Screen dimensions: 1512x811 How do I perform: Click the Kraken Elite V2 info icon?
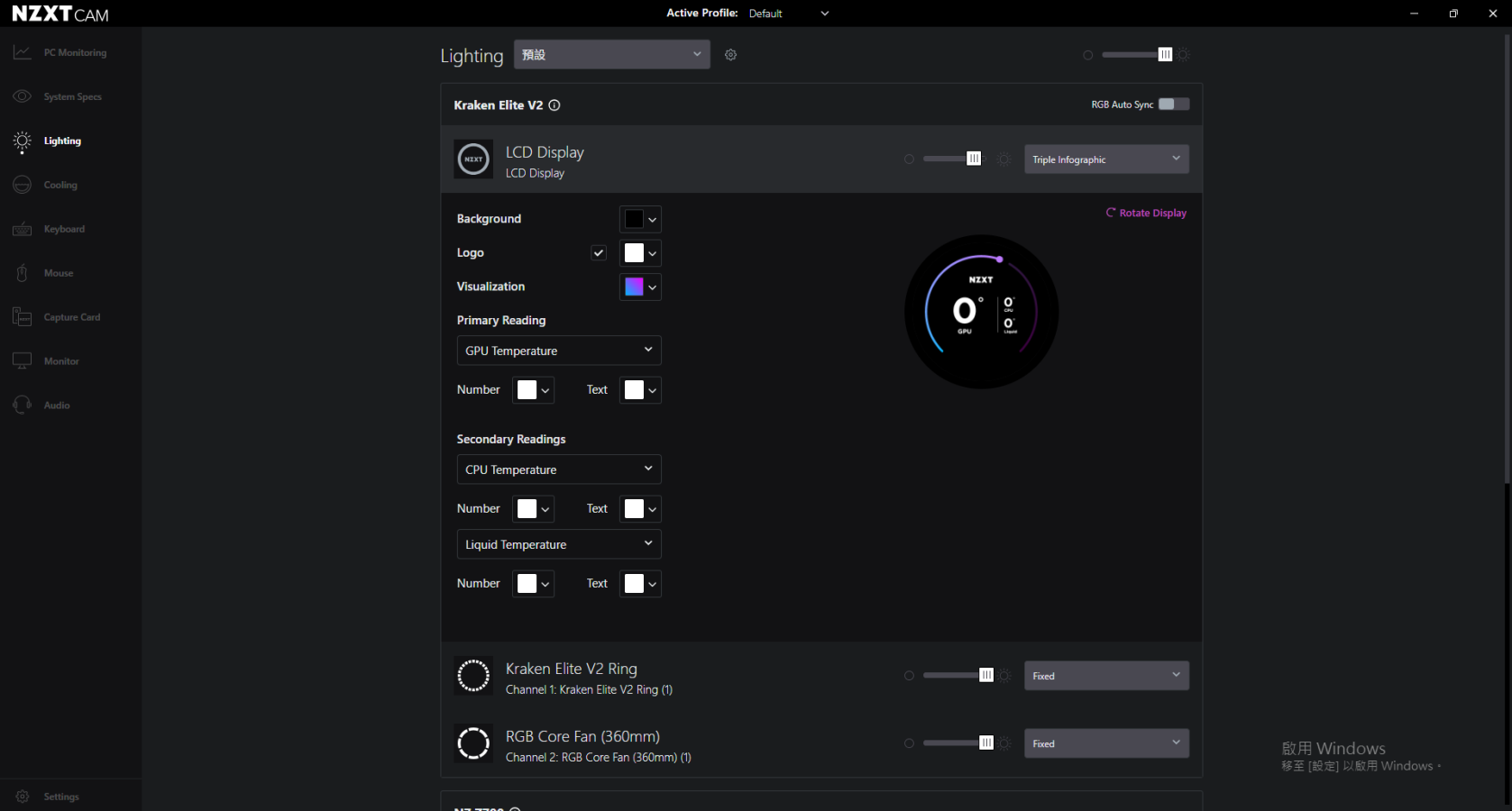[x=554, y=105]
